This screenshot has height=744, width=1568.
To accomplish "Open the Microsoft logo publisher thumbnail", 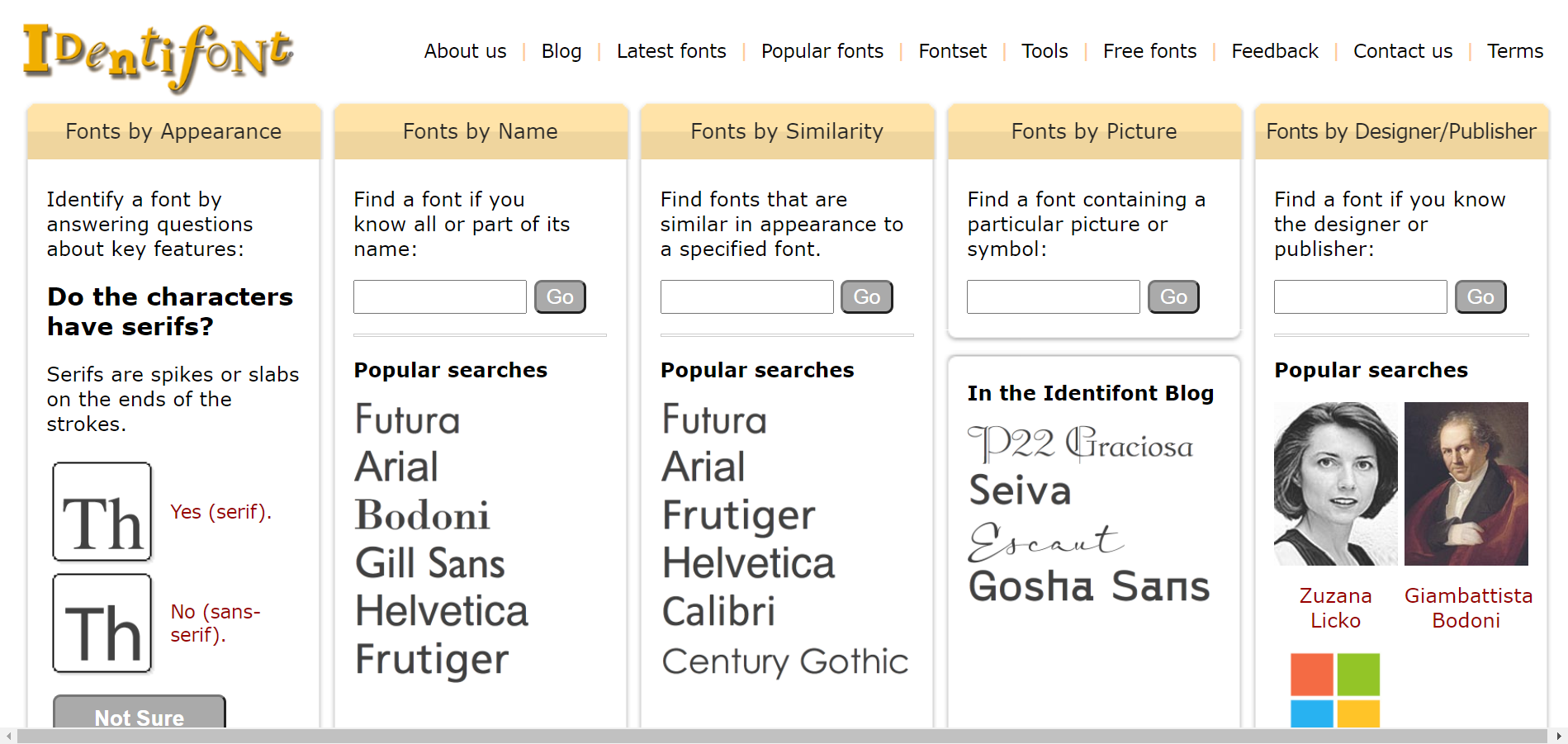I will [x=1334, y=690].
